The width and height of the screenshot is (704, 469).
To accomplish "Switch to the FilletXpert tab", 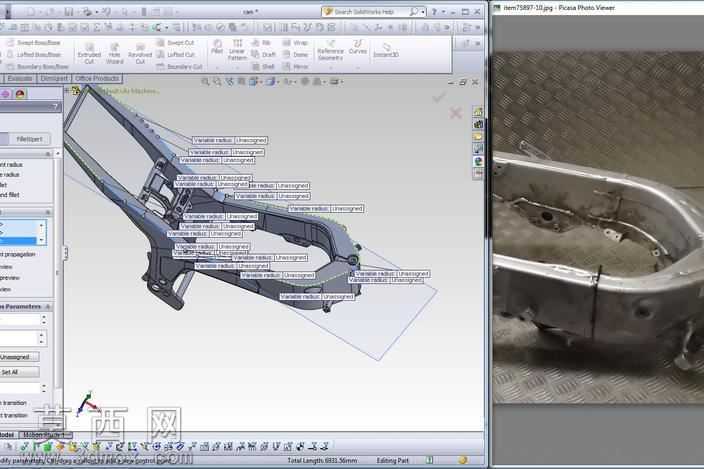I will (30, 139).
